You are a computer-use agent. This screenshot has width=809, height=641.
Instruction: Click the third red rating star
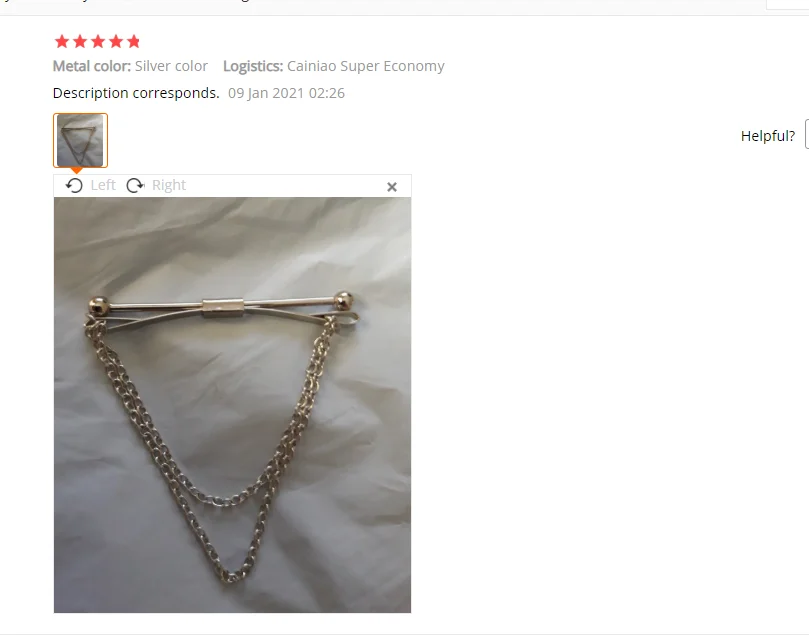pos(98,41)
